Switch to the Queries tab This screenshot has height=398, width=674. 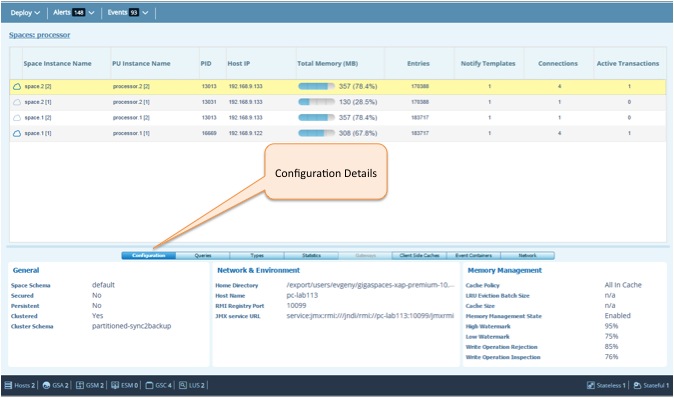pos(203,256)
